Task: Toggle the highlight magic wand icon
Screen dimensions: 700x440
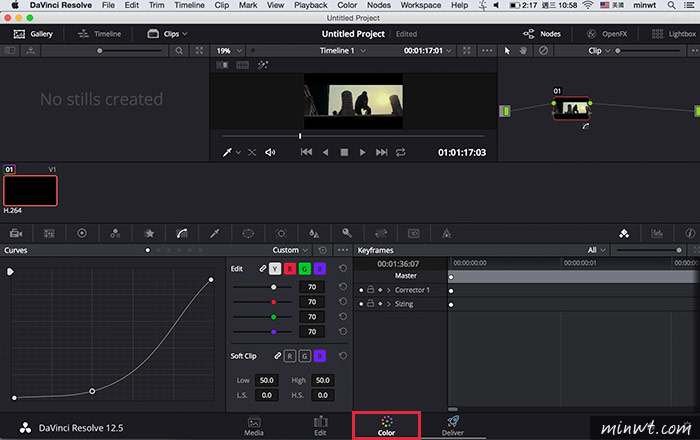Action: tap(263, 65)
